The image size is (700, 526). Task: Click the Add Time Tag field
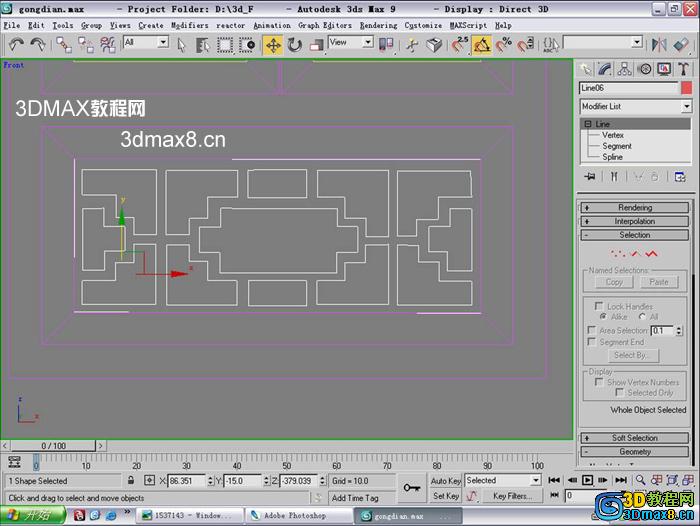pyautogui.click(x=361, y=498)
